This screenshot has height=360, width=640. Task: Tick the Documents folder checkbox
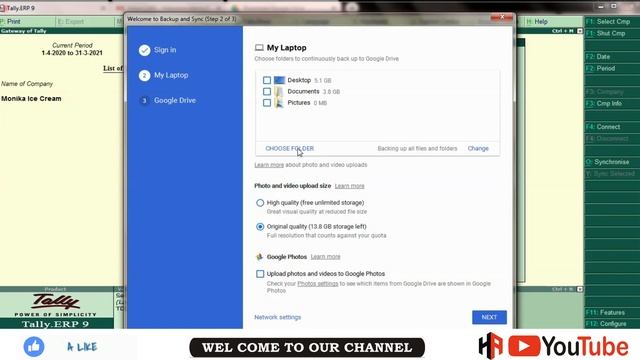tap(267, 91)
